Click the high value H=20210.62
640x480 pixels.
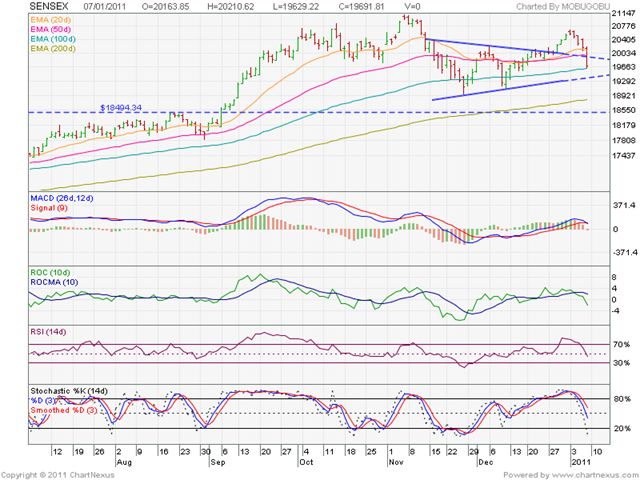tap(231, 7)
